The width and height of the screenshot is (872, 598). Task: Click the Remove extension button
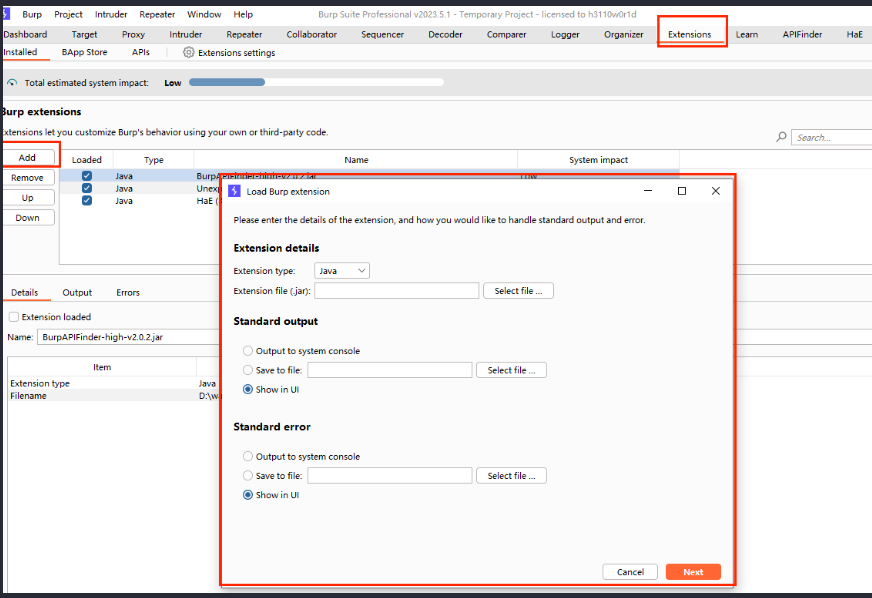pos(27,177)
